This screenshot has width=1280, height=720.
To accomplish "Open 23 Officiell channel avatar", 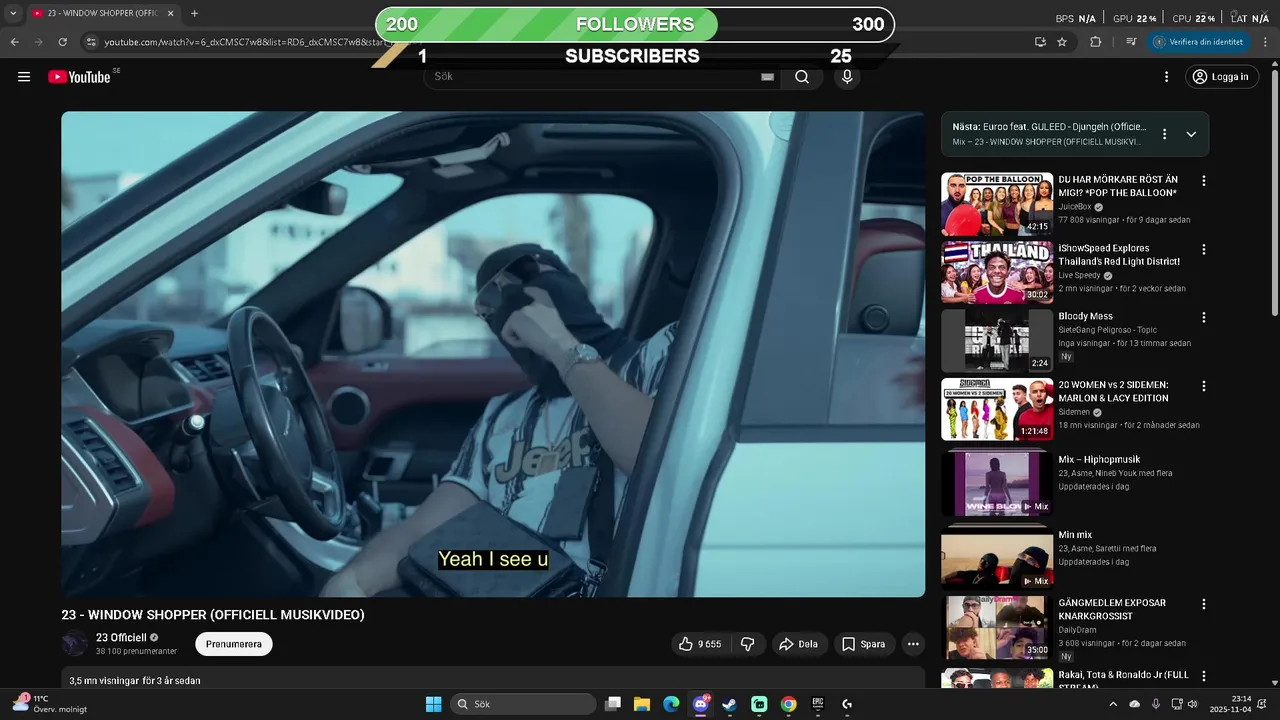I will (x=75, y=643).
